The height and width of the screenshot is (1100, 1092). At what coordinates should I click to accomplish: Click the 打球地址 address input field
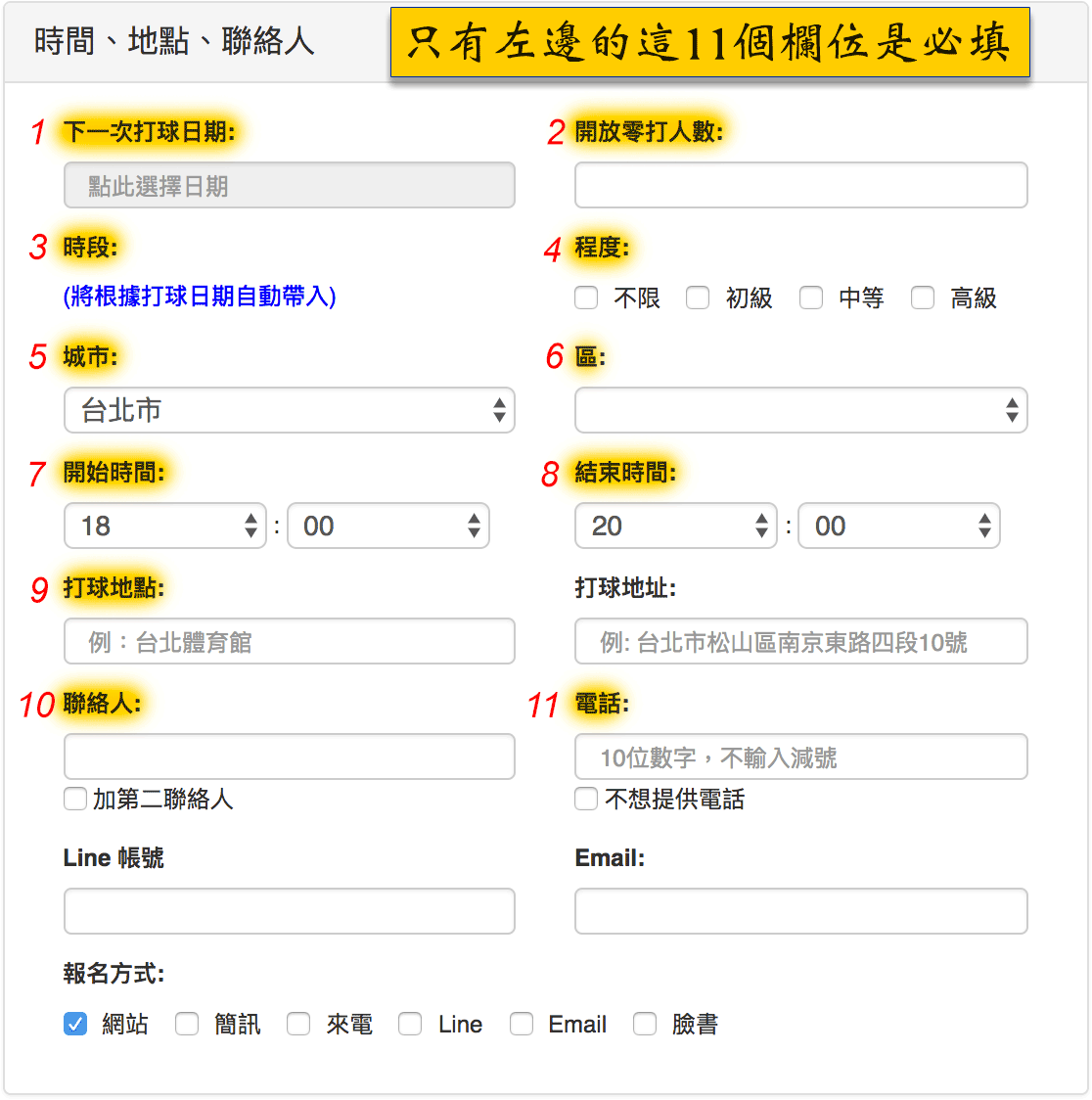[x=800, y=641]
